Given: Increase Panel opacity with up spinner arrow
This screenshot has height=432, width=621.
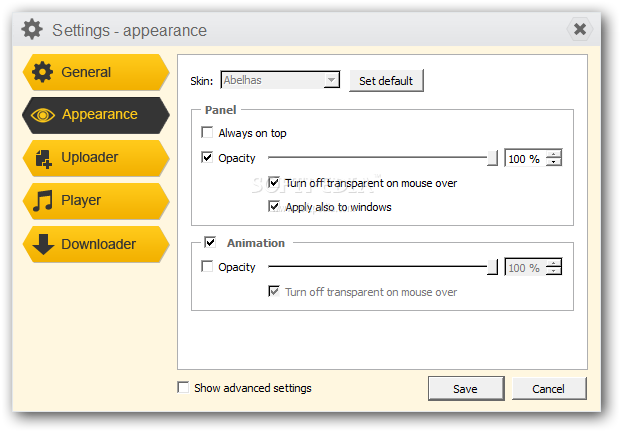Looking at the screenshot, I should tap(554, 154).
